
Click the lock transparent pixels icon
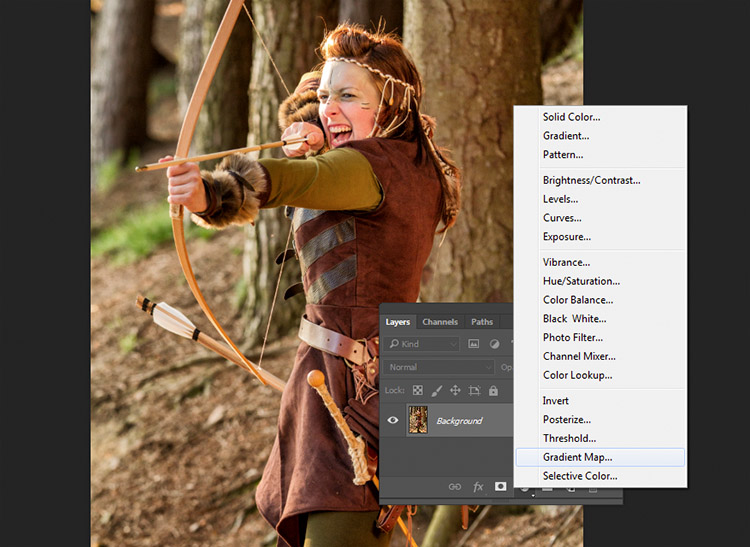pyautogui.click(x=418, y=391)
